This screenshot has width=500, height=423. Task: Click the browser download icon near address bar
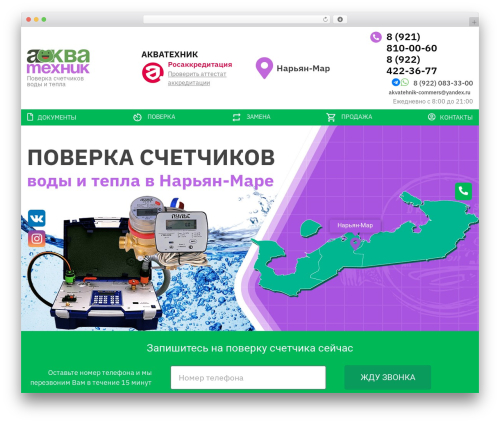[x=340, y=19]
